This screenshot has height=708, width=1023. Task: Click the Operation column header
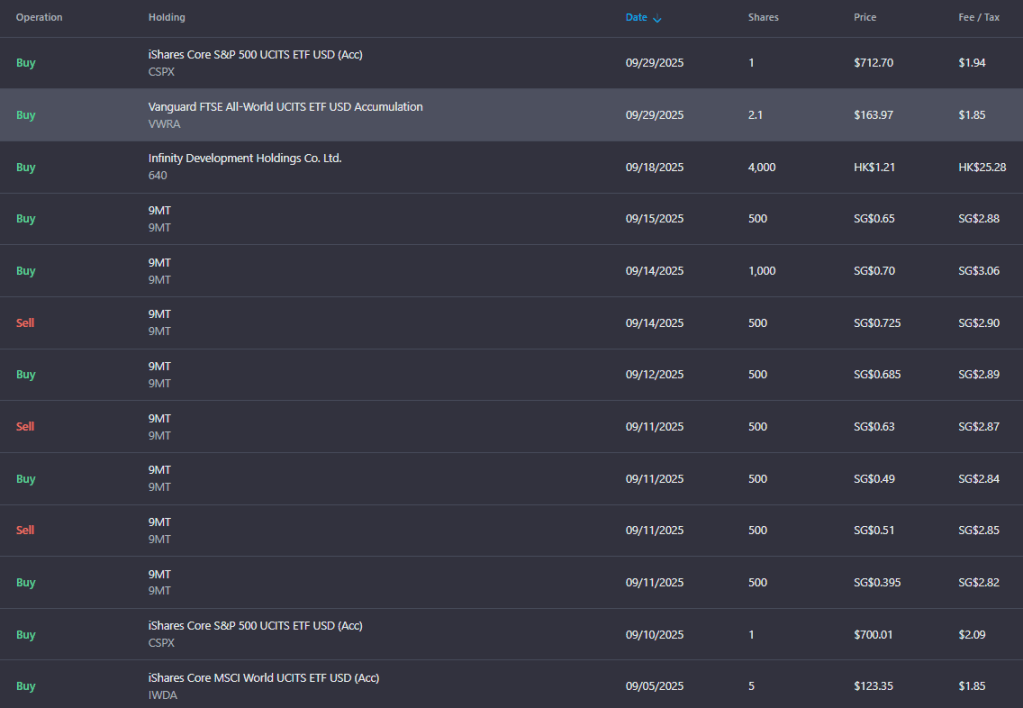(x=39, y=18)
